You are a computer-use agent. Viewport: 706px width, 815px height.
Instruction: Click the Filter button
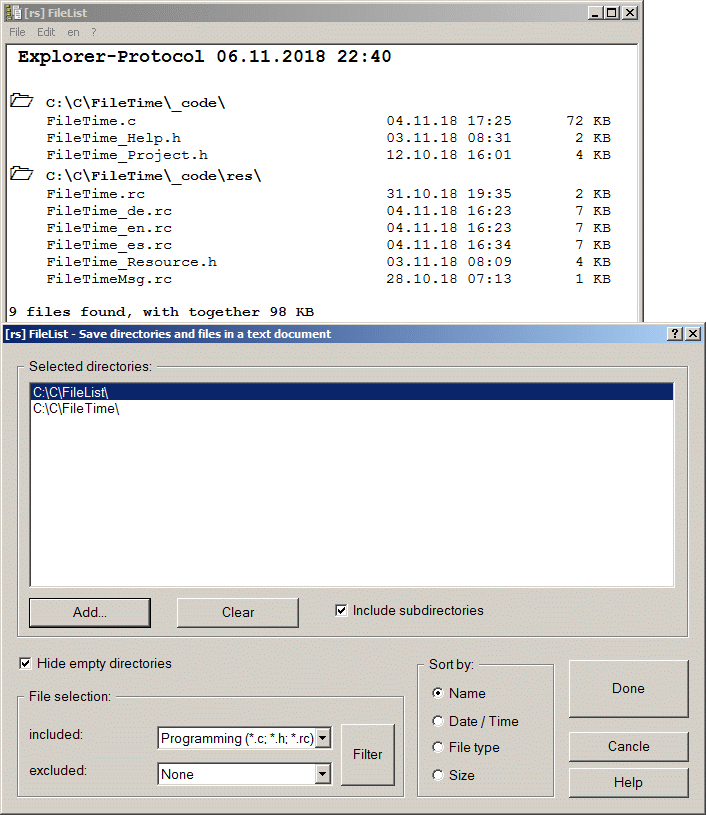(368, 754)
